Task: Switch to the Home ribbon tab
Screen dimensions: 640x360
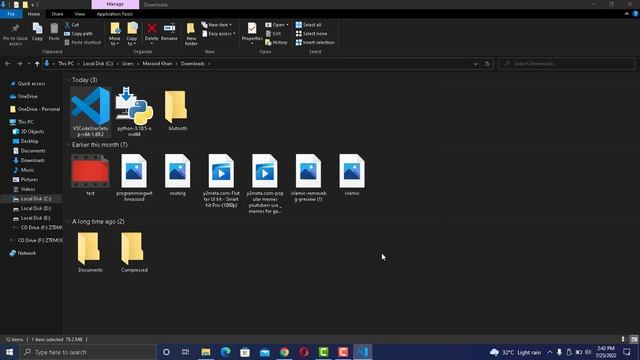Action: pos(34,14)
